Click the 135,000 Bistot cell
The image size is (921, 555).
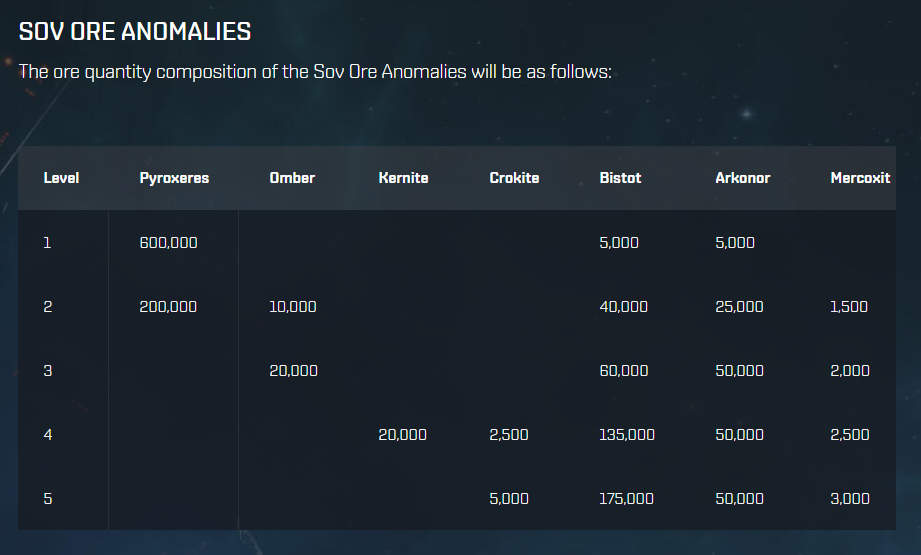pyautogui.click(x=627, y=434)
